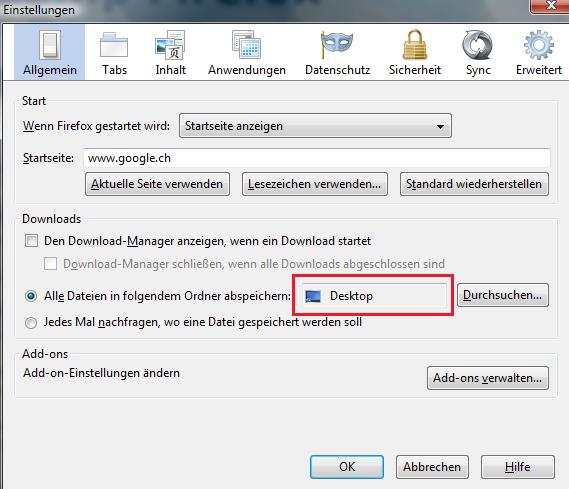Open the Allgemein settings panel icon
569x489 pixels.
click(x=50, y=45)
